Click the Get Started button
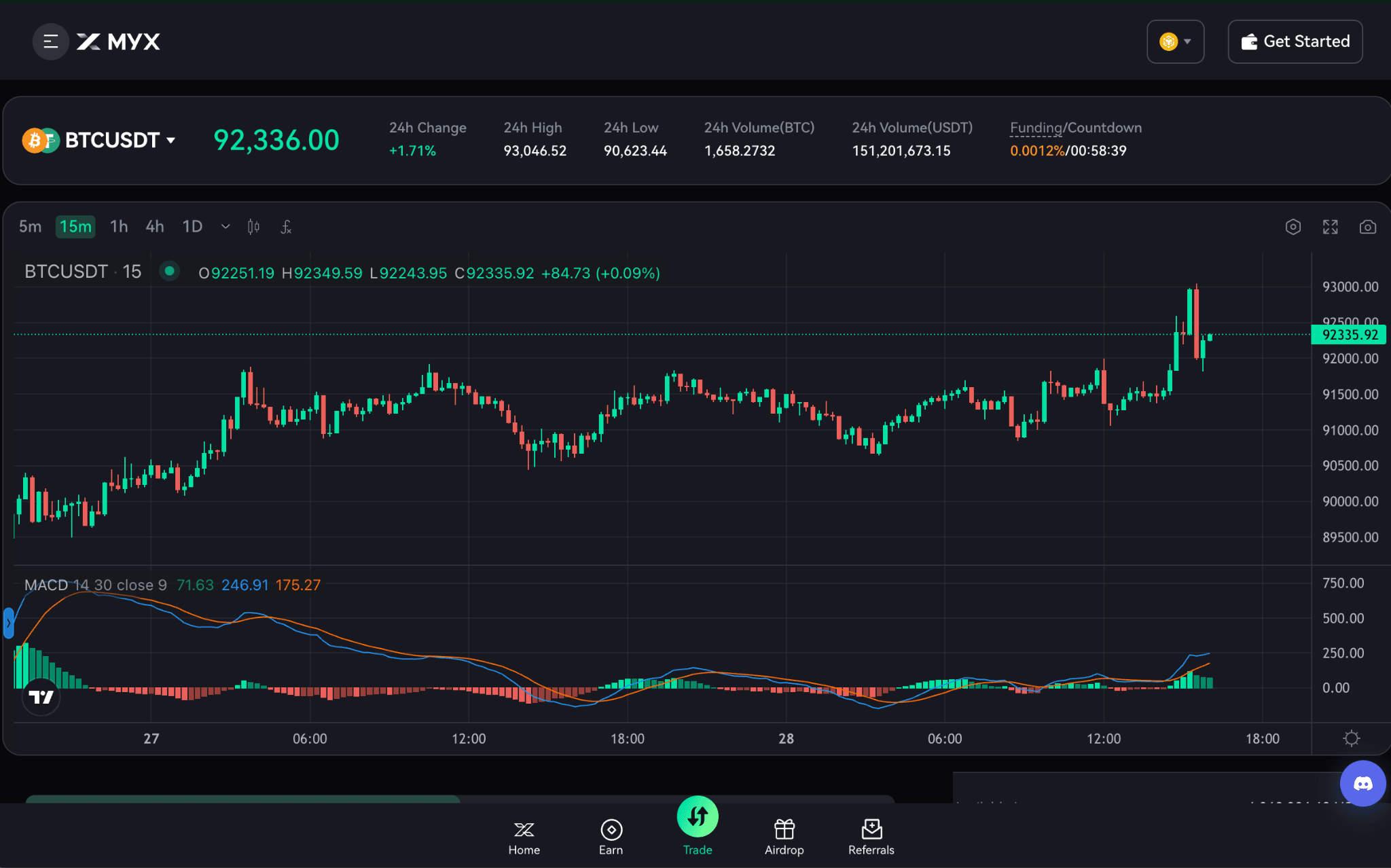The width and height of the screenshot is (1391, 868). click(1295, 41)
